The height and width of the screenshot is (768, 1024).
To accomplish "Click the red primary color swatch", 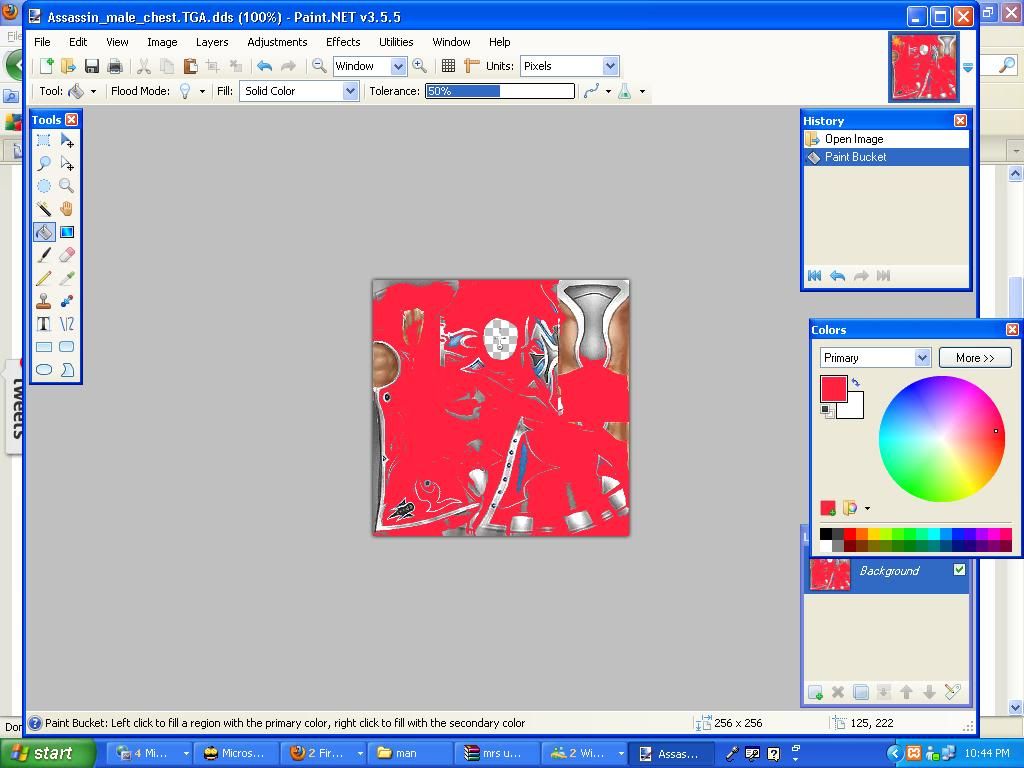I will point(833,388).
